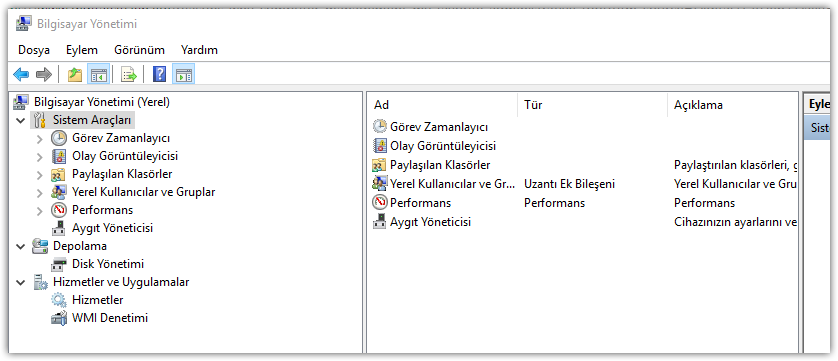
Task: Click the Bilgisayar Yönetimi (Yerel) root icon
Action: point(21,102)
